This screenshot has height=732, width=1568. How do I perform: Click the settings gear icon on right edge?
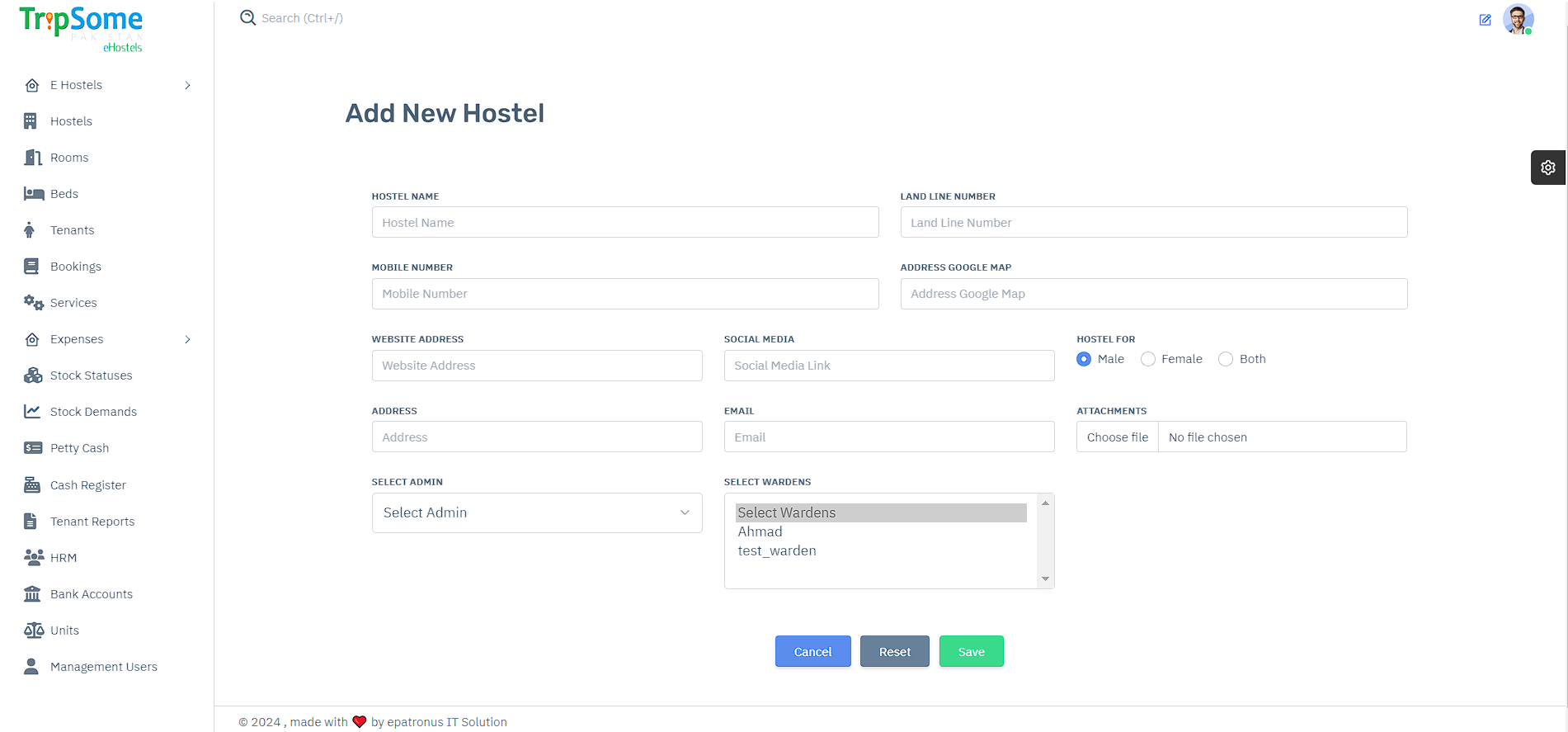click(1547, 168)
